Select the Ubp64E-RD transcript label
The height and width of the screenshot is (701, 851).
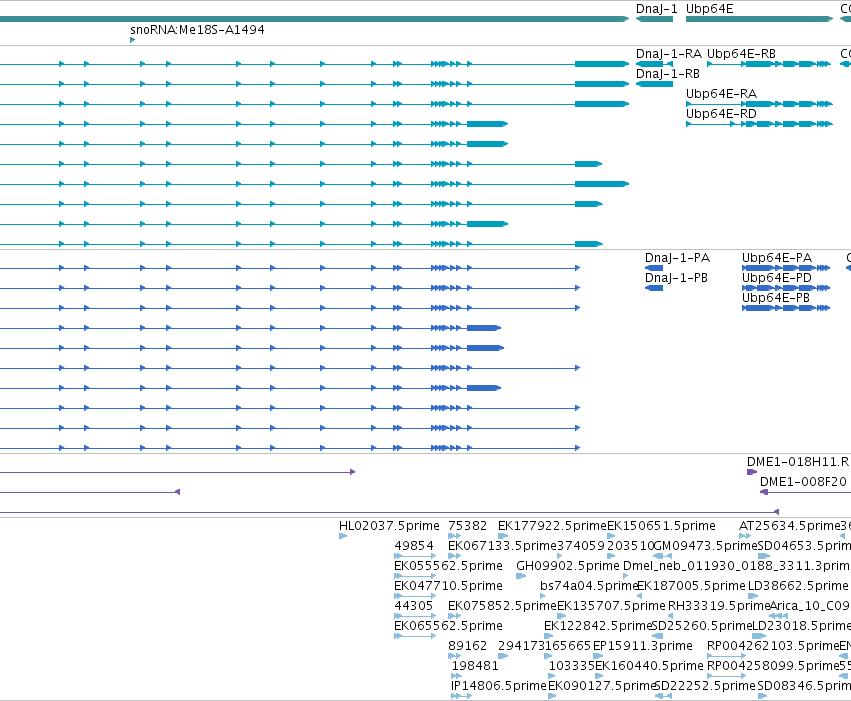[x=721, y=114]
